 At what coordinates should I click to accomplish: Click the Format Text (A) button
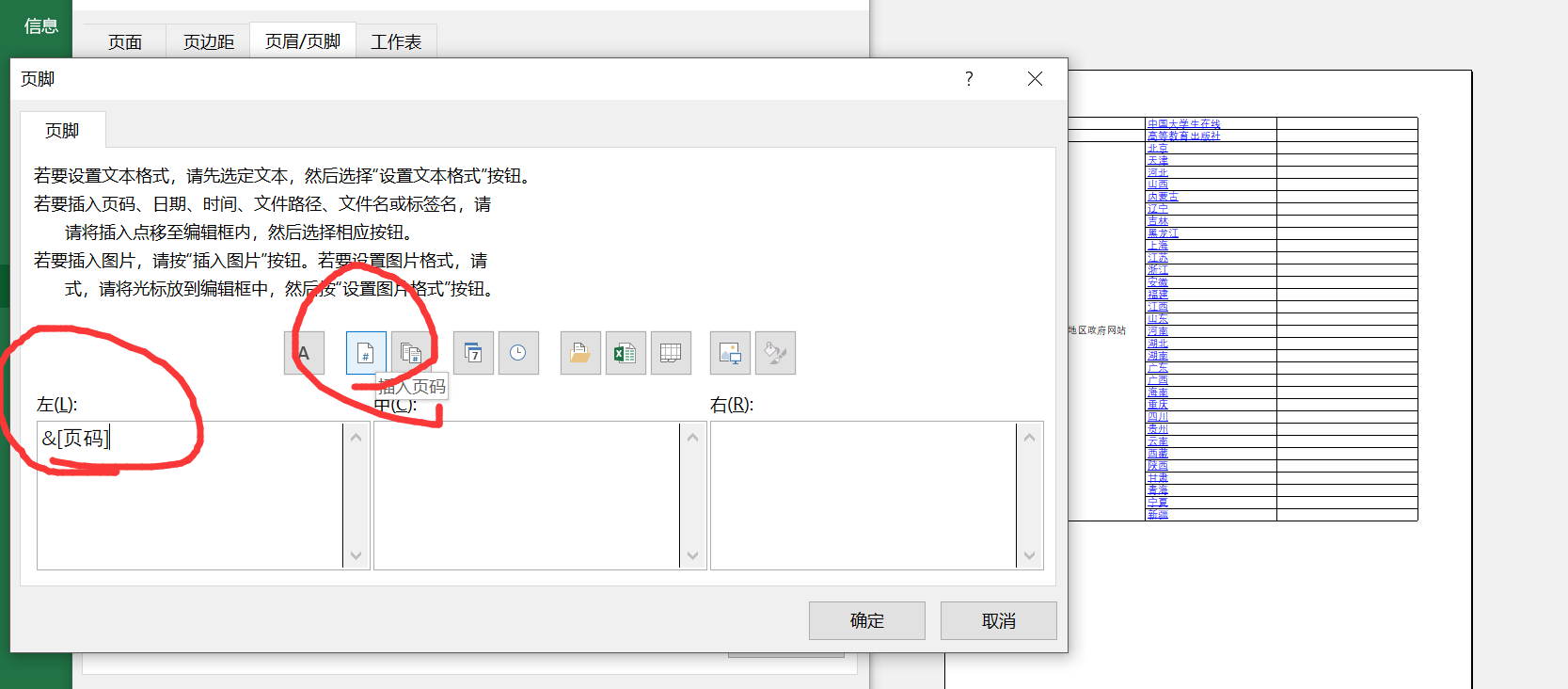point(304,353)
